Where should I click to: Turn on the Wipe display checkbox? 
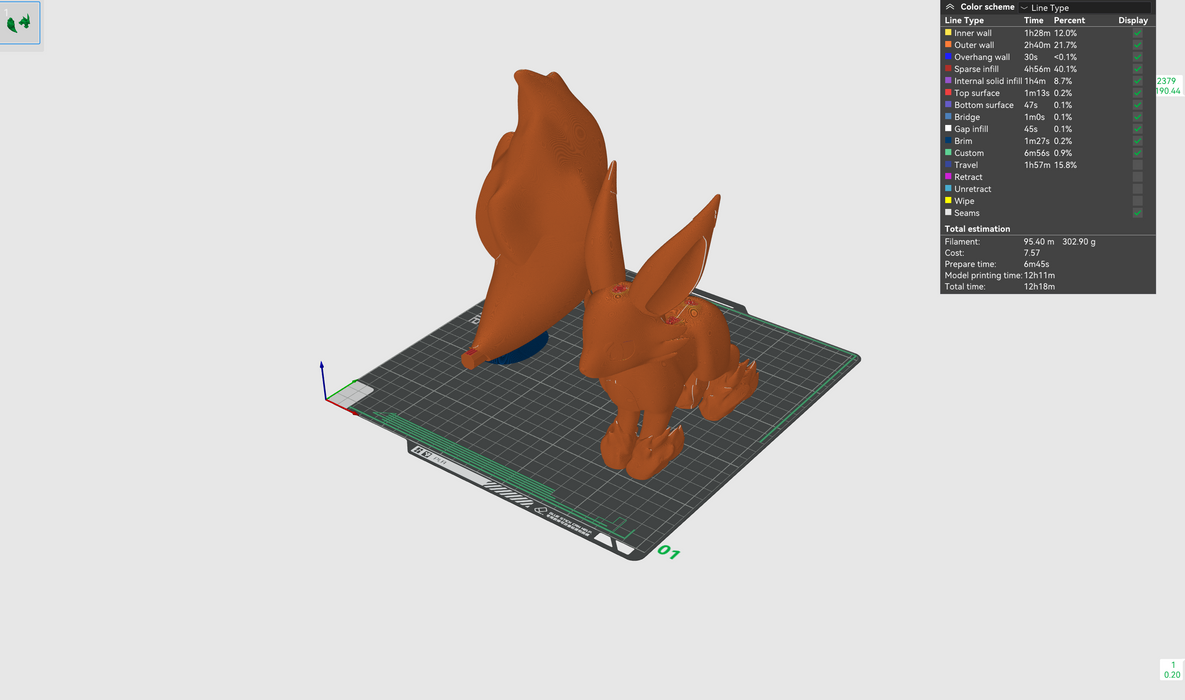[x=1137, y=201]
